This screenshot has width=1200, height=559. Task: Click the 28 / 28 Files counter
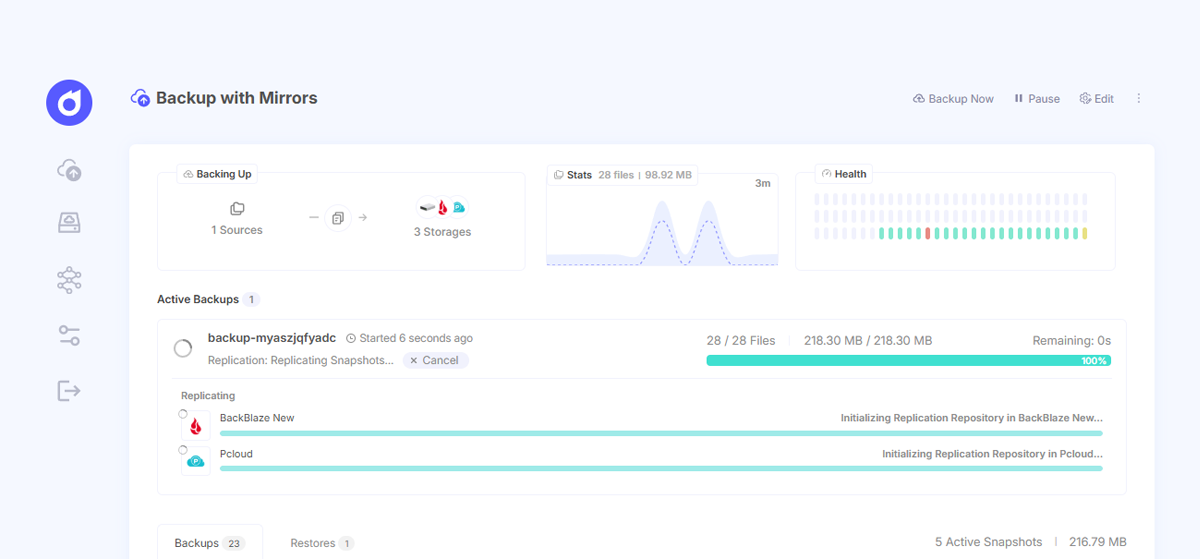(741, 341)
